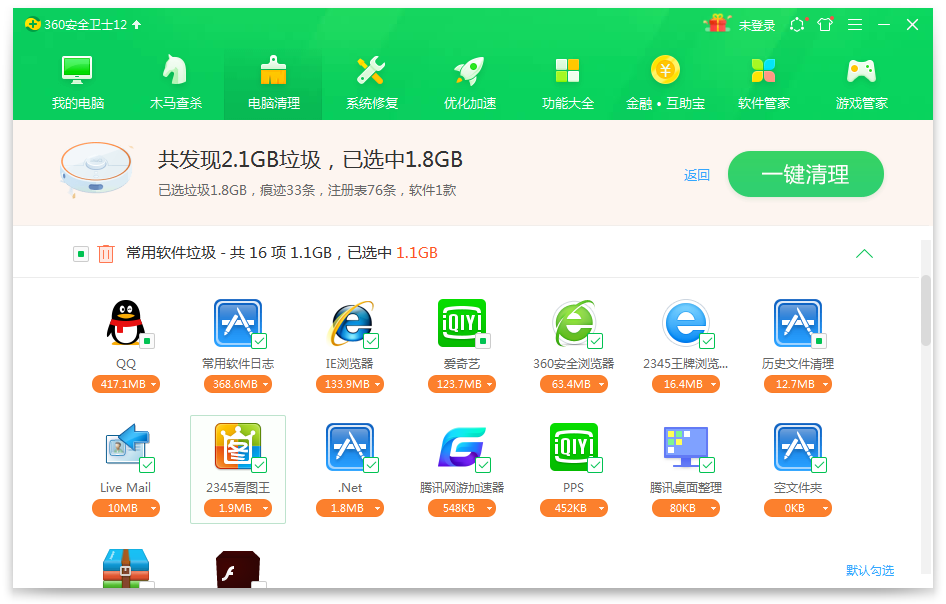Image resolution: width=946 pixels, height=604 pixels.
Task: Open 功能大全 tab
Action: [568, 83]
